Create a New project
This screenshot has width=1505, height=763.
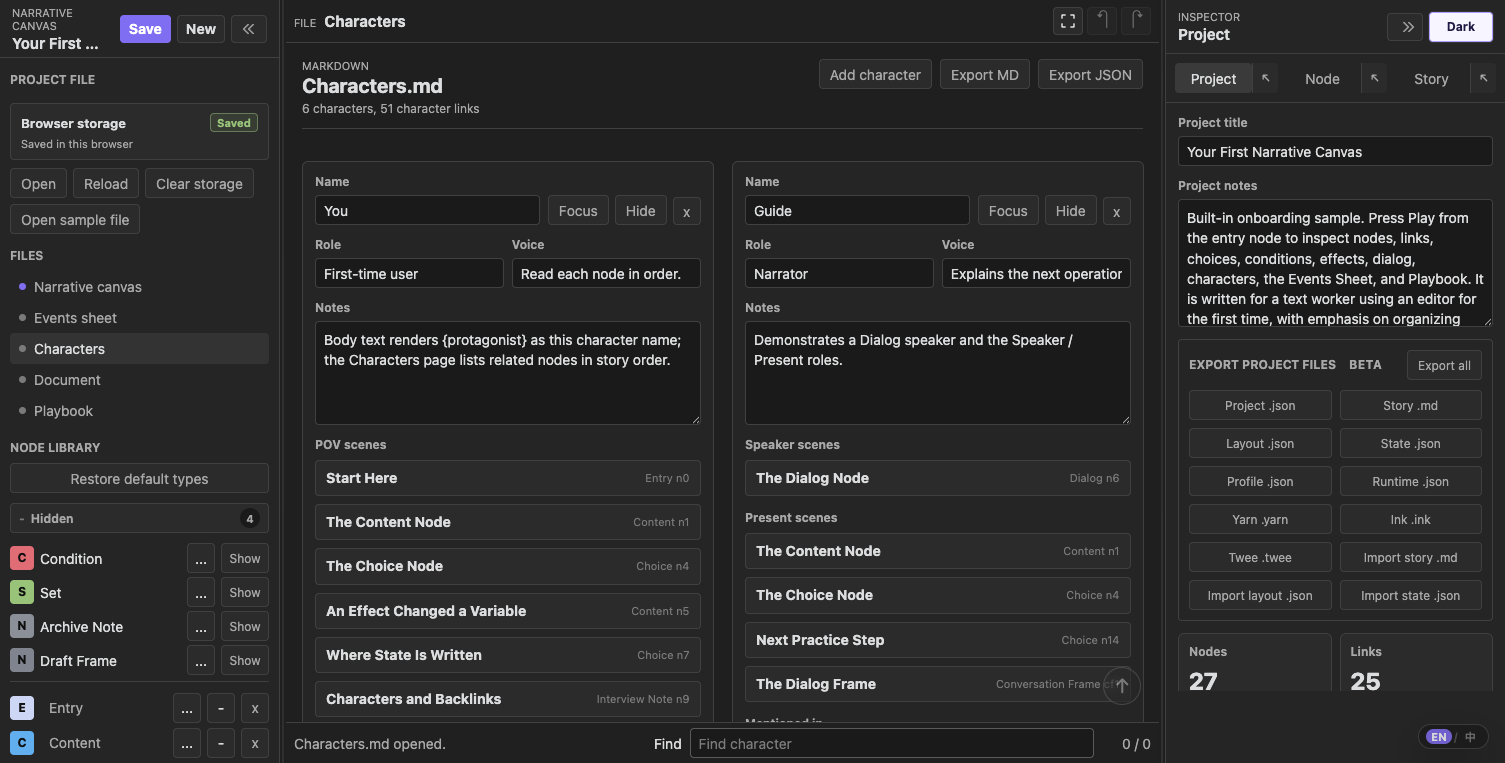pos(201,29)
